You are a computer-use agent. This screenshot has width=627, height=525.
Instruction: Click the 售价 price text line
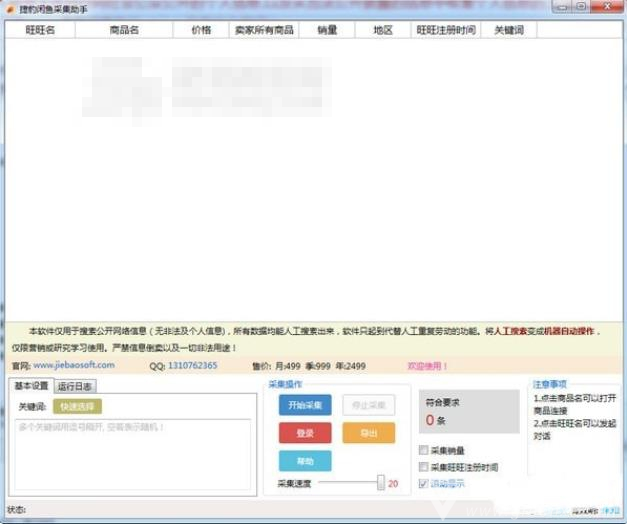[309, 366]
